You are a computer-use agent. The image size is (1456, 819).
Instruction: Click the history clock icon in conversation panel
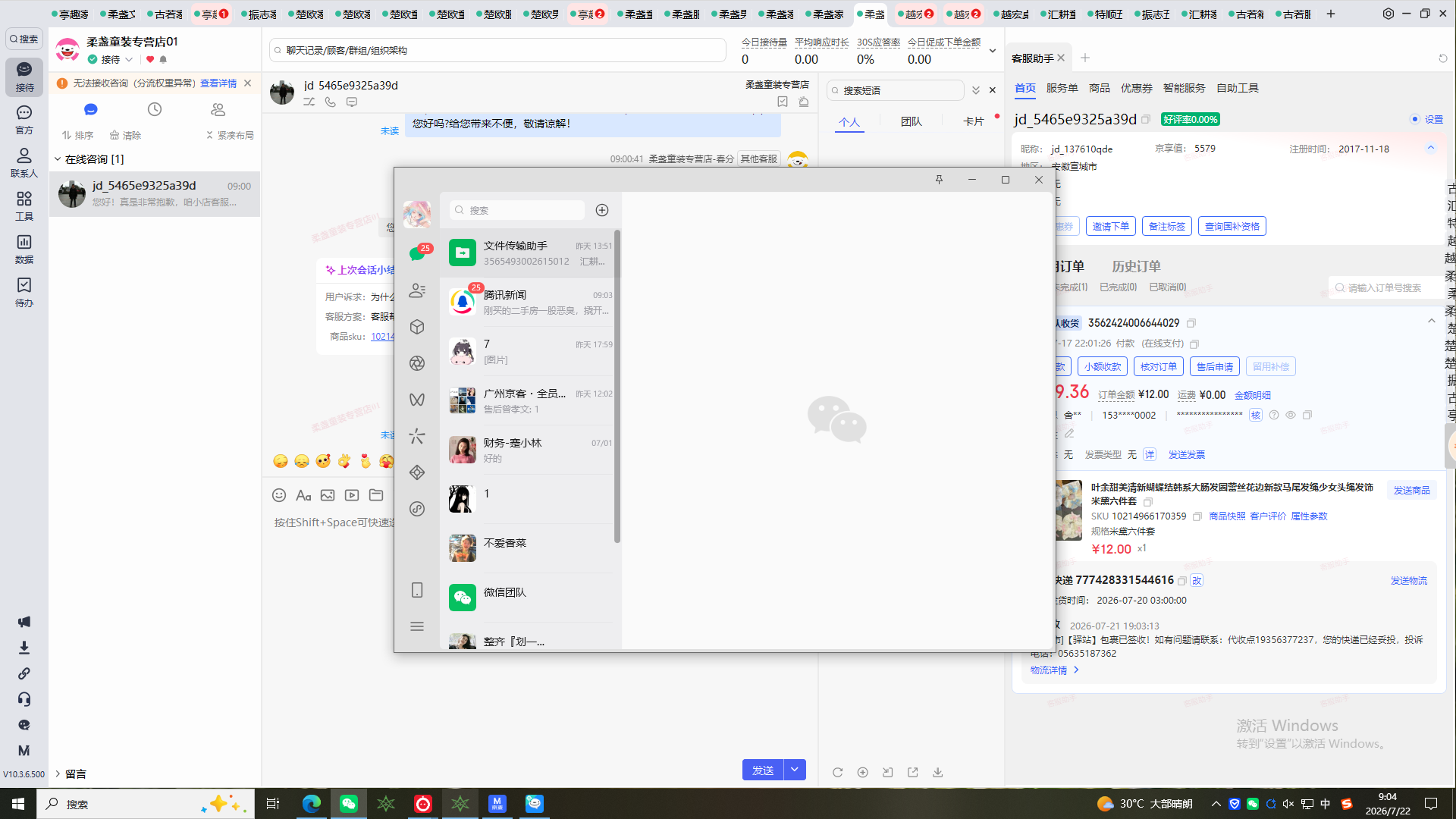pos(155,109)
